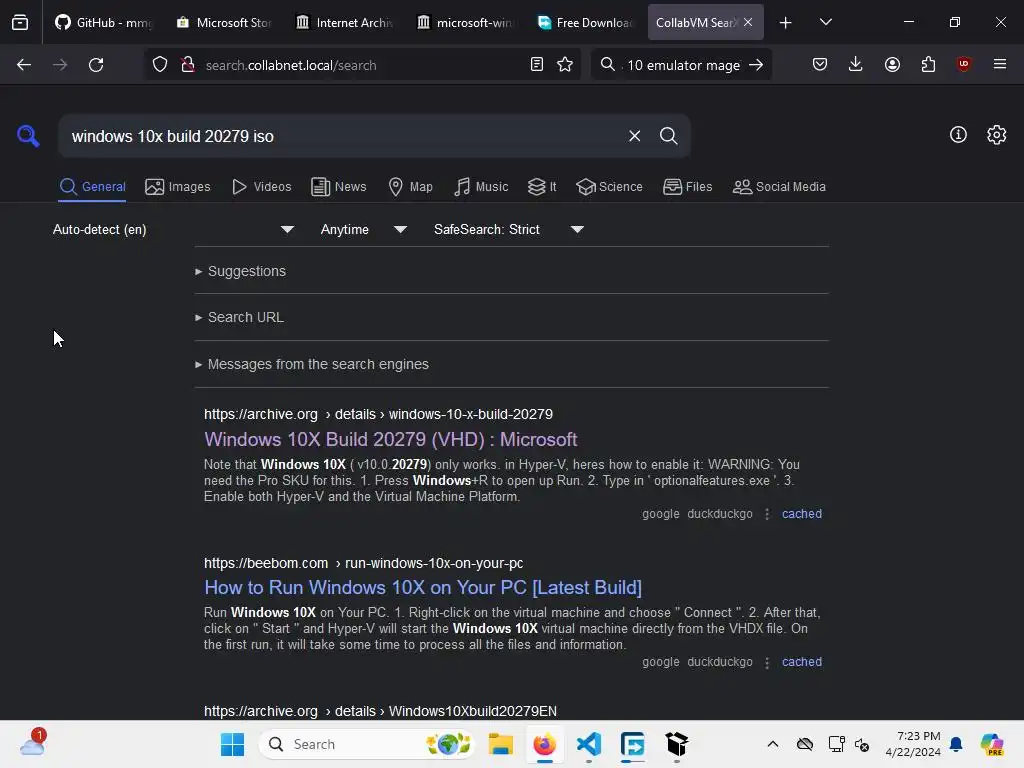
Task: Open a new browser tab with plus
Action: pyautogui.click(x=786, y=22)
